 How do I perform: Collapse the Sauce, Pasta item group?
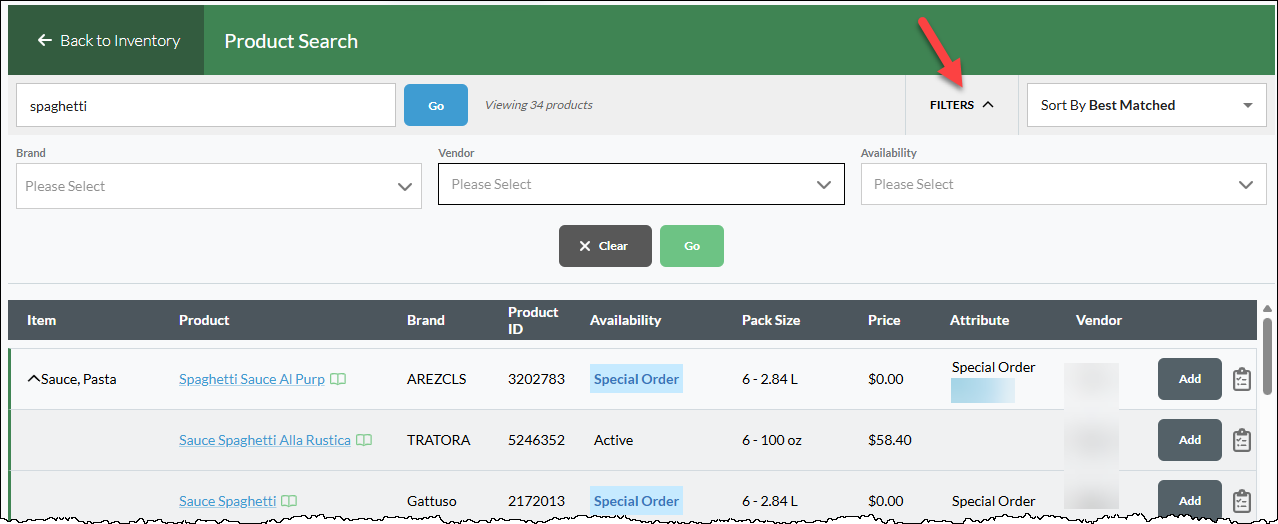[34, 379]
